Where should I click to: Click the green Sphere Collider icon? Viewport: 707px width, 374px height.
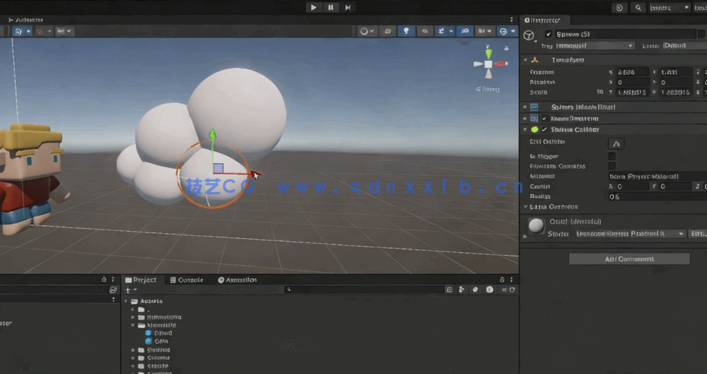(x=535, y=129)
